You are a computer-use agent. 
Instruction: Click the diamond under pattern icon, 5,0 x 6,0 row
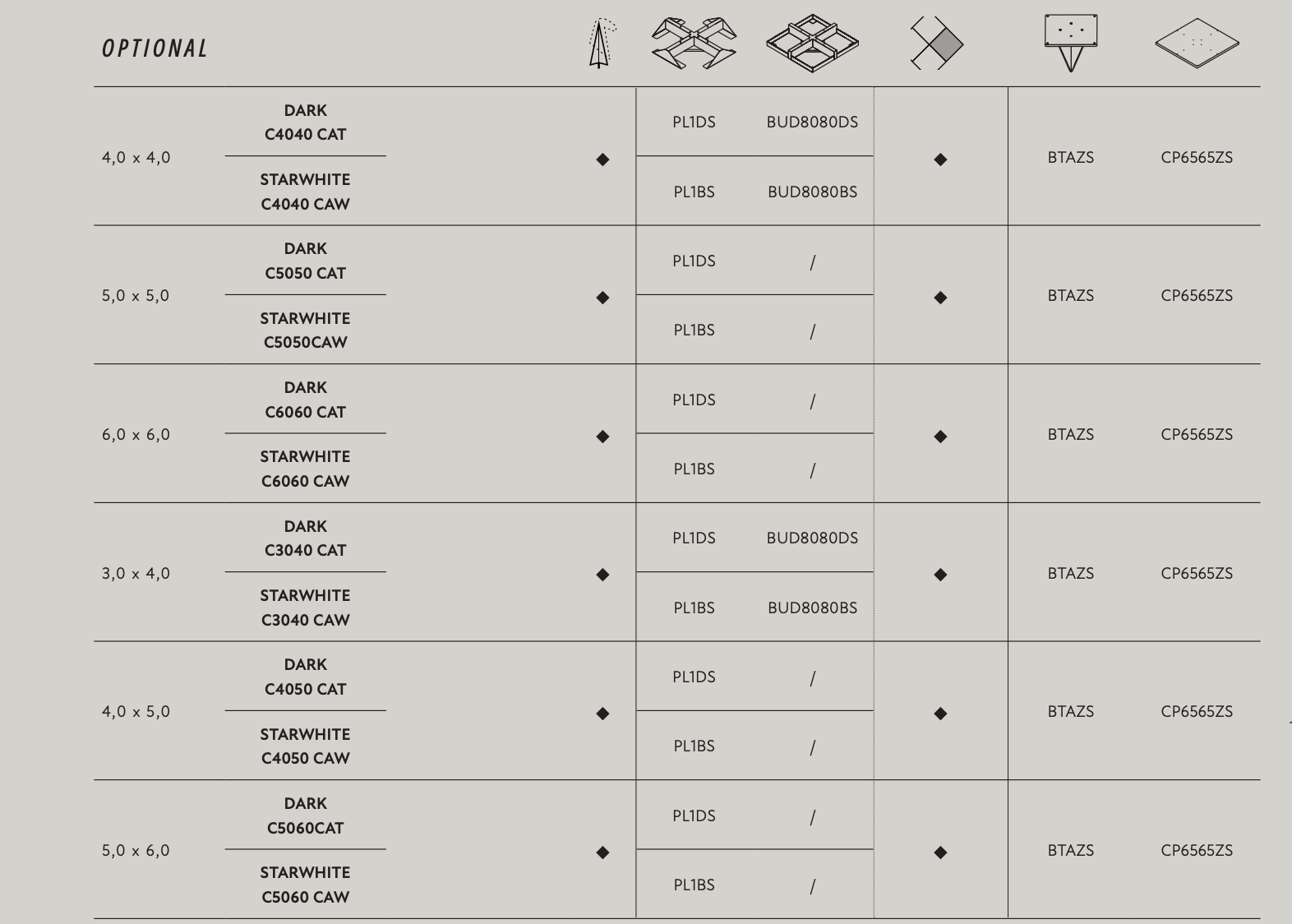[x=940, y=852]
